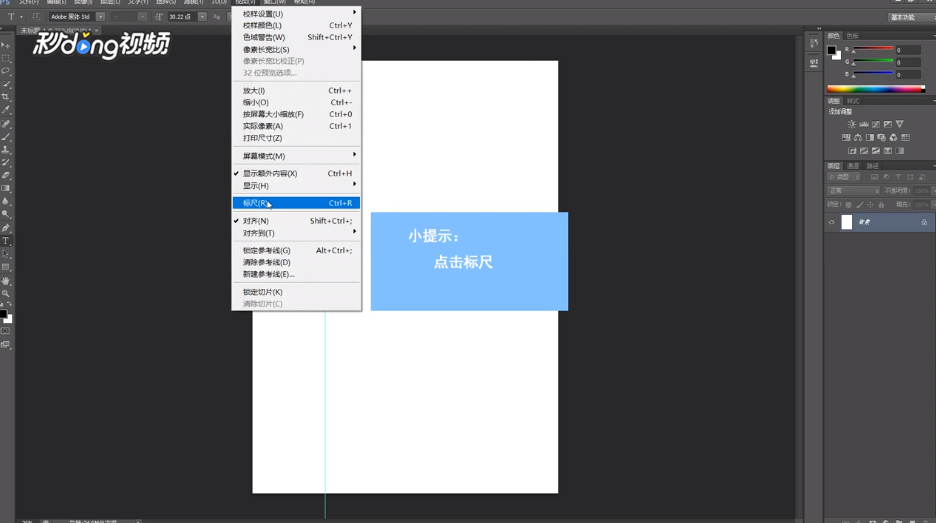
Task: Click the color spectrum ramp
Action: tap(876, 89)
